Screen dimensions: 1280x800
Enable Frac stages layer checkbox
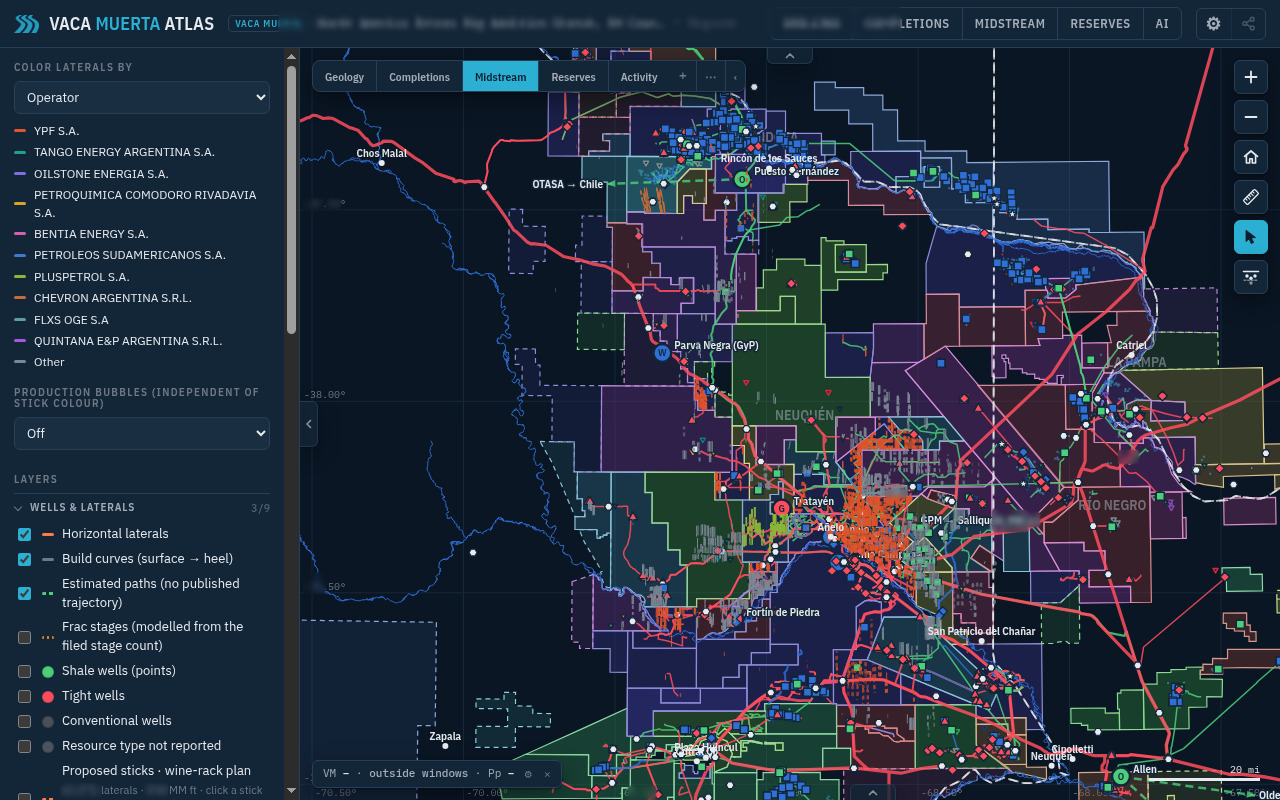(x=25, y=636)
